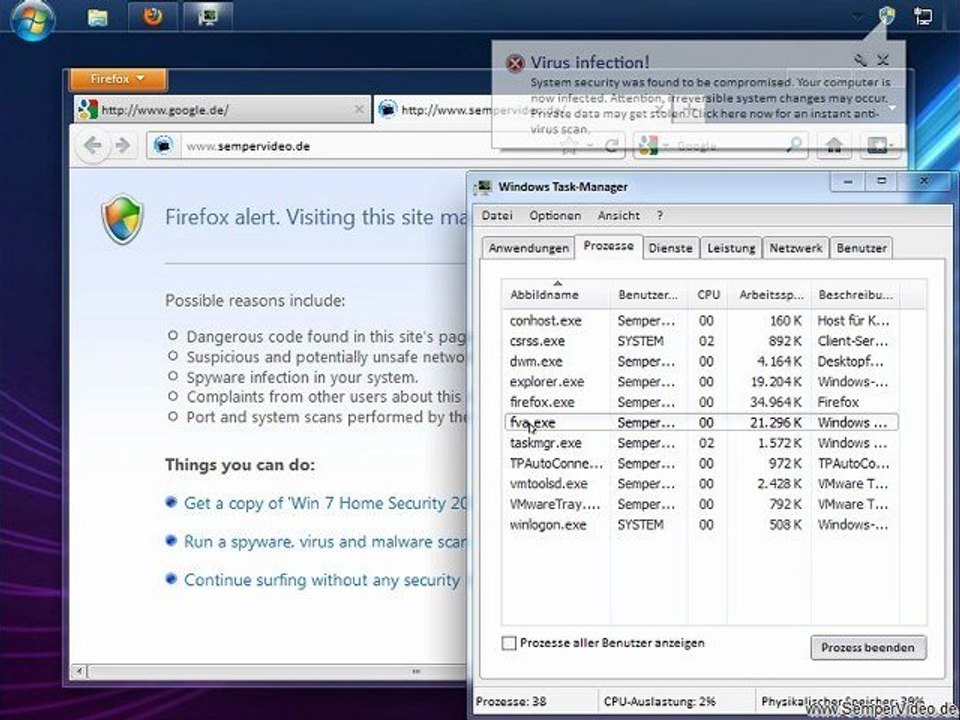This screenshot has width=960, height=720.
Task: Click the Prozess beenden button
Action: point(868,647)
